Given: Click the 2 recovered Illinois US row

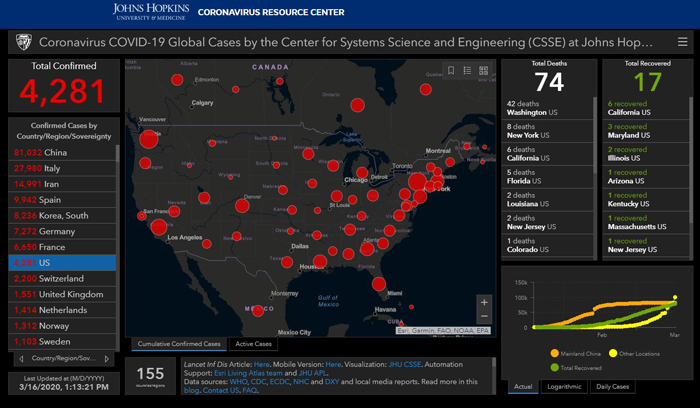Looking at the screenshot, I should 646,154.
